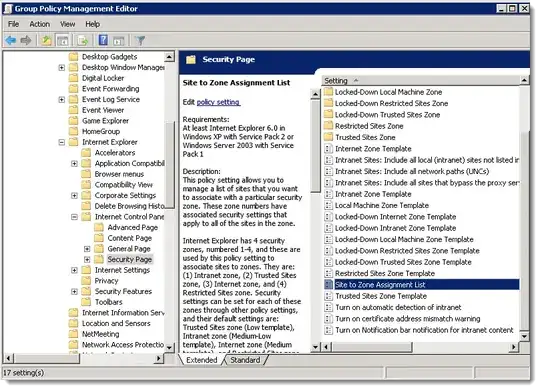Screen dimensions: 540x390
Task: Click the Toolbars folder icon
Action: tap(86, 302)
